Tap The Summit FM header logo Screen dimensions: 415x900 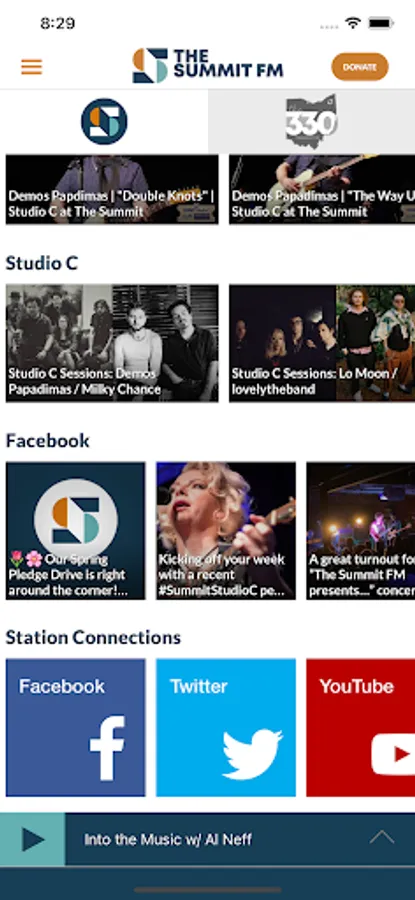208,66
